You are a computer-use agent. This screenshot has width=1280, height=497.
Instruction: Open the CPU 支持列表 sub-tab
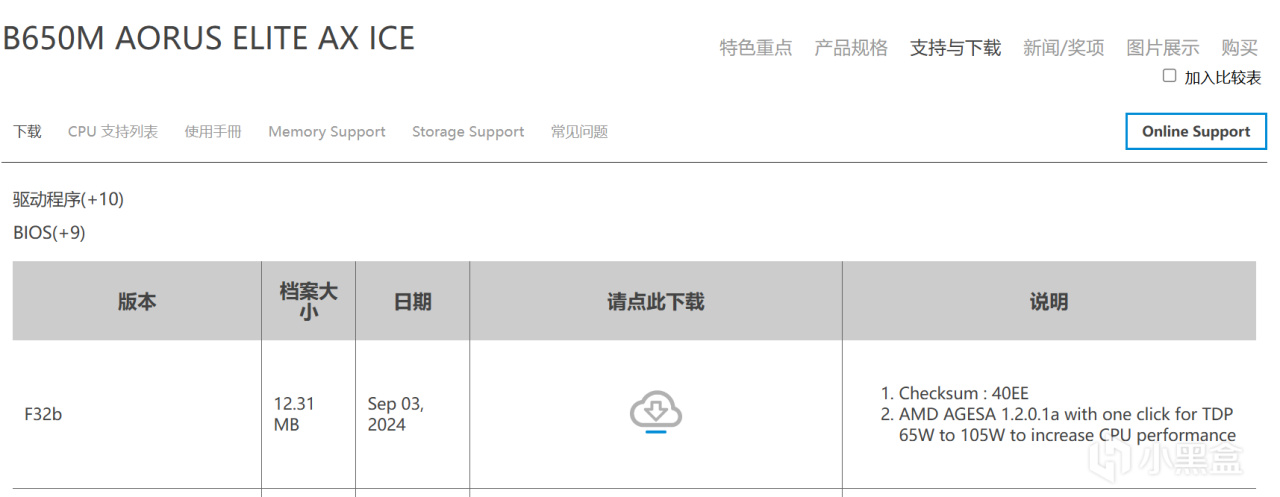[x=113, y=131]
